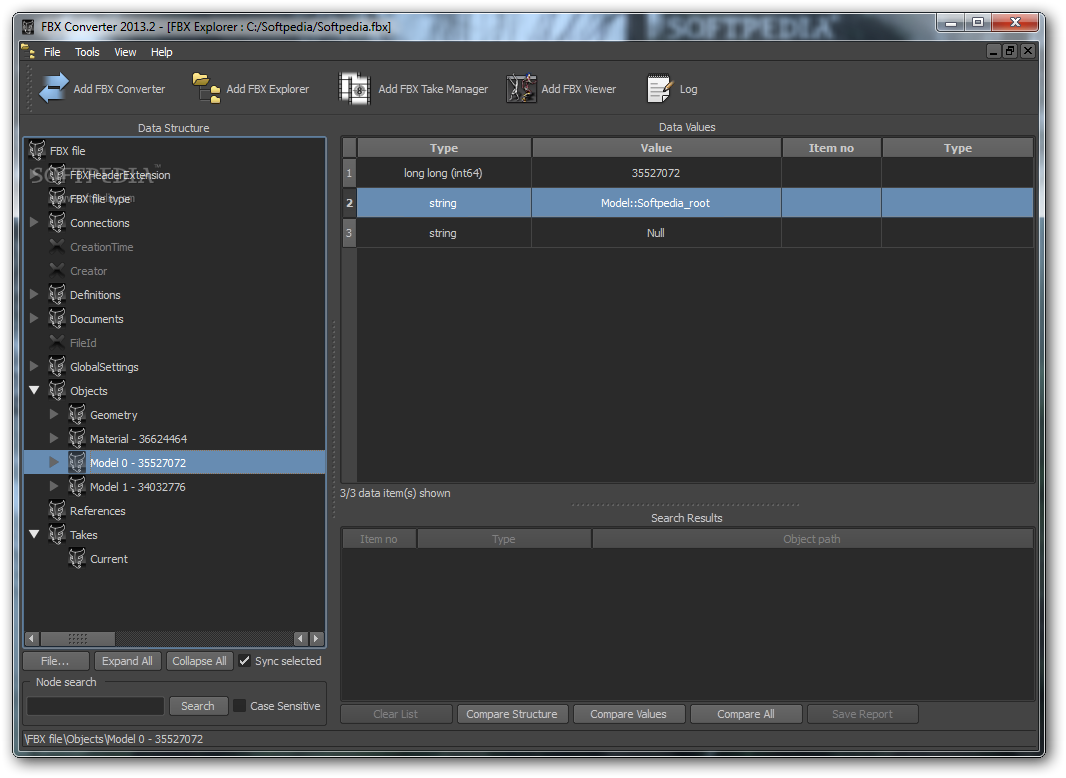Click the Expand All button
1066x778 pixels.
(127, 661)
